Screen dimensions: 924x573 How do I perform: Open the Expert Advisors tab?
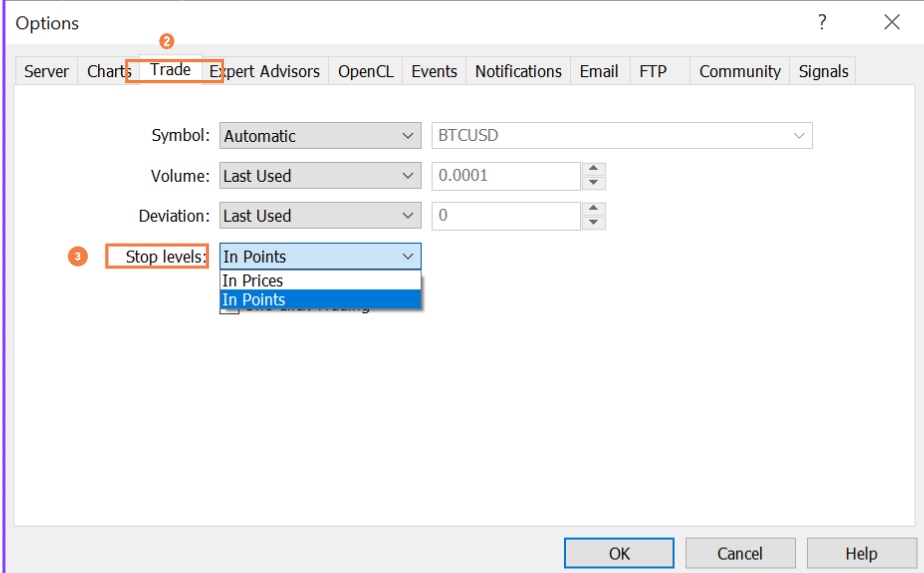pos(266,72)
